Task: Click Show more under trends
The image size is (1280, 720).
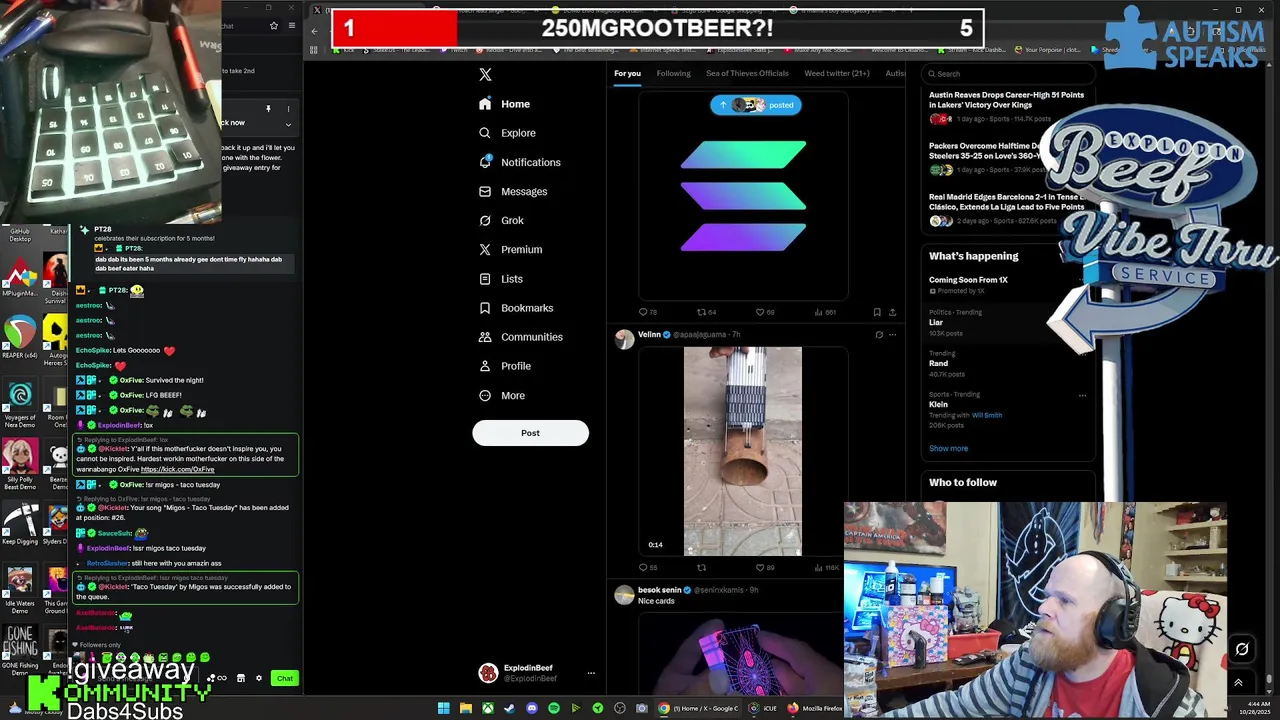Action: pyautogui.click(x=948, y=448)
